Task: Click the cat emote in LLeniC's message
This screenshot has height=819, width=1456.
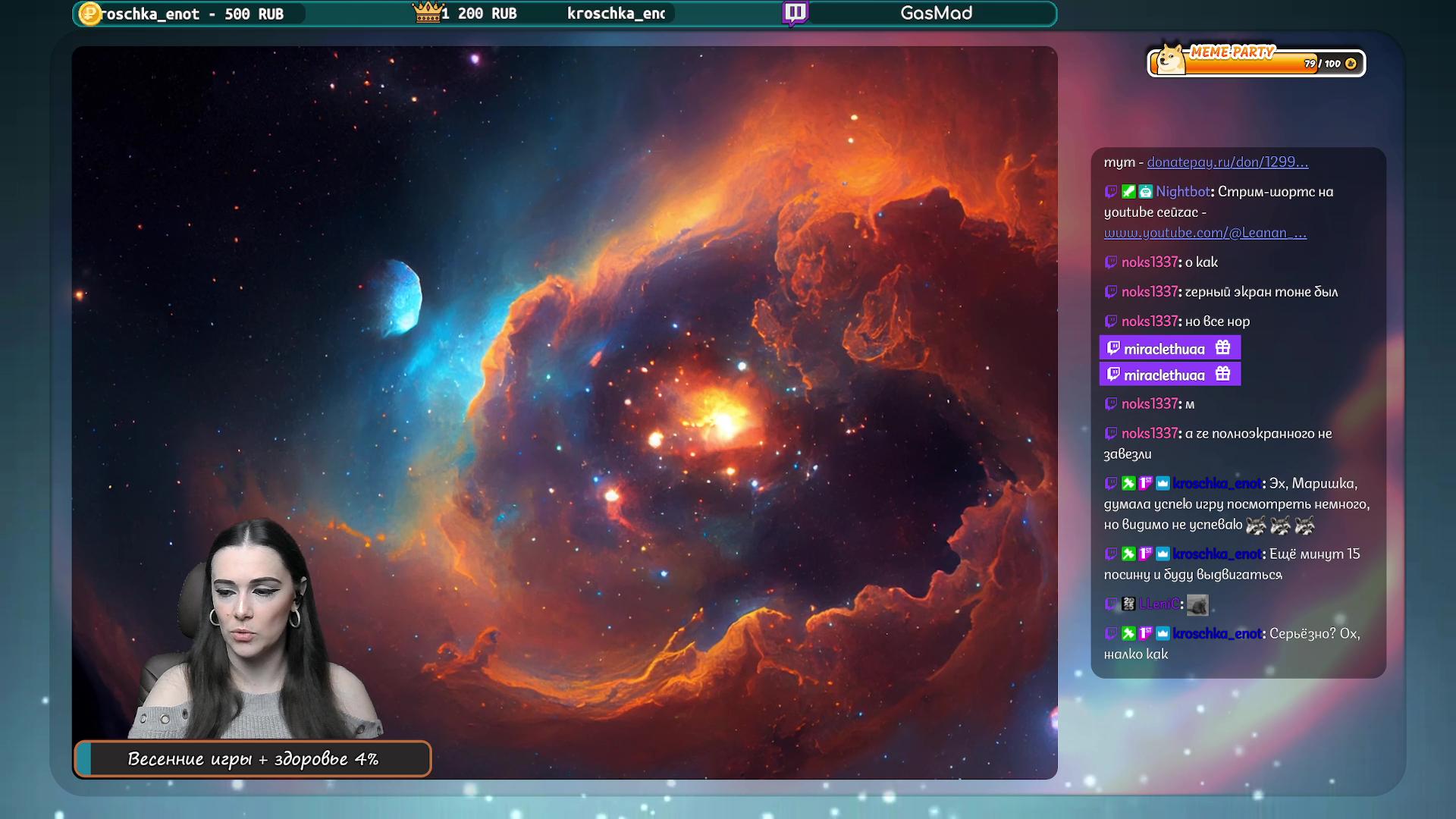Action: pos(1197,604)
